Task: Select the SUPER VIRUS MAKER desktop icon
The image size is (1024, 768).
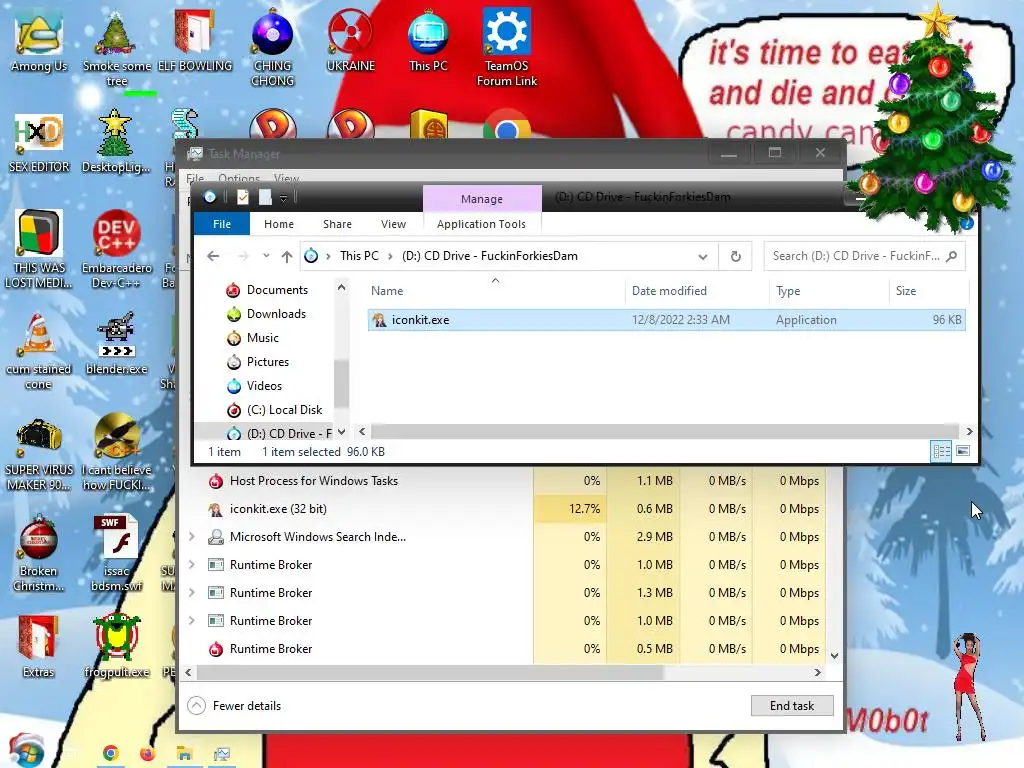Action: (39, 455)
